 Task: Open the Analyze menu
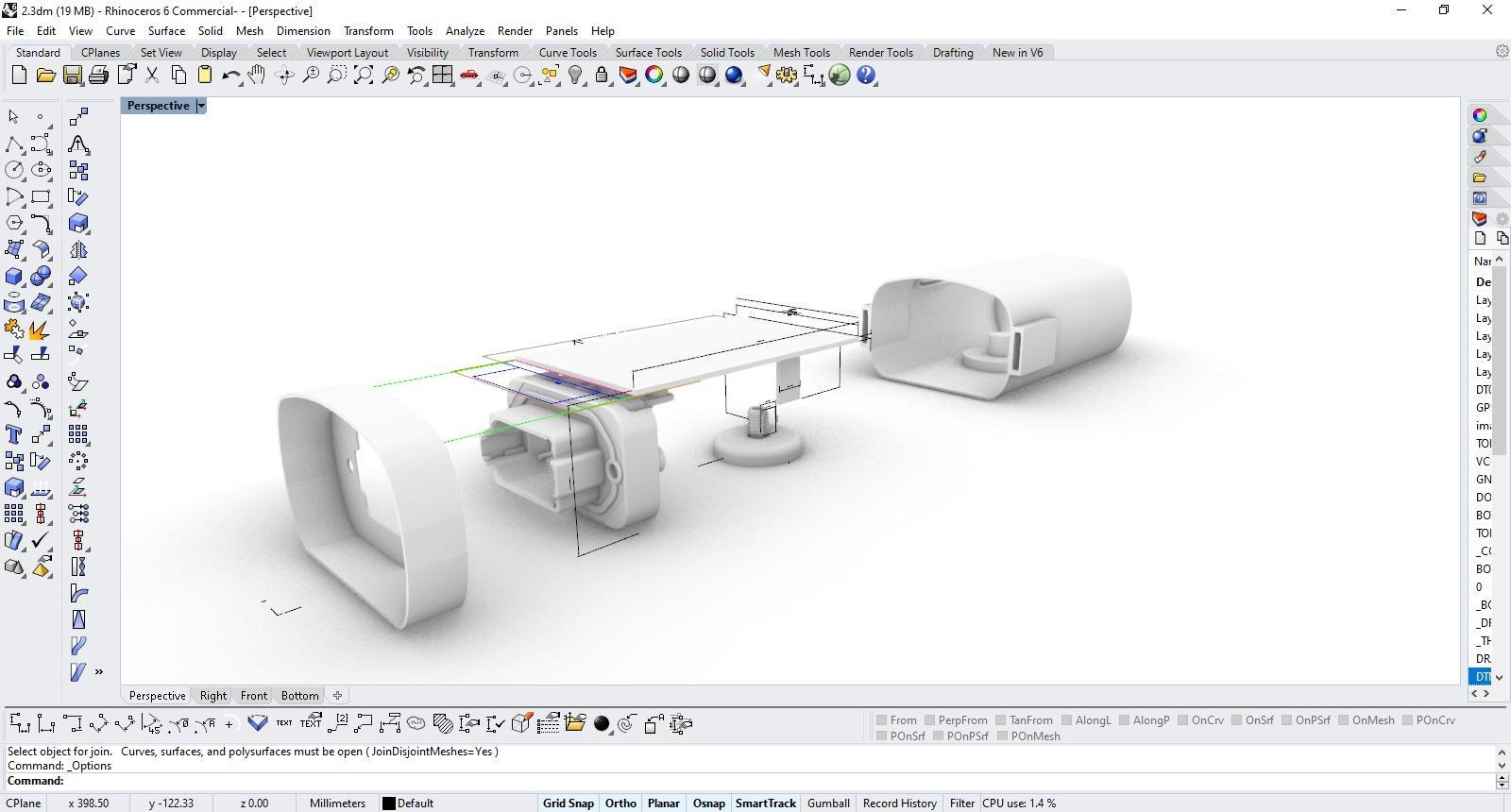tap(465, 31)
